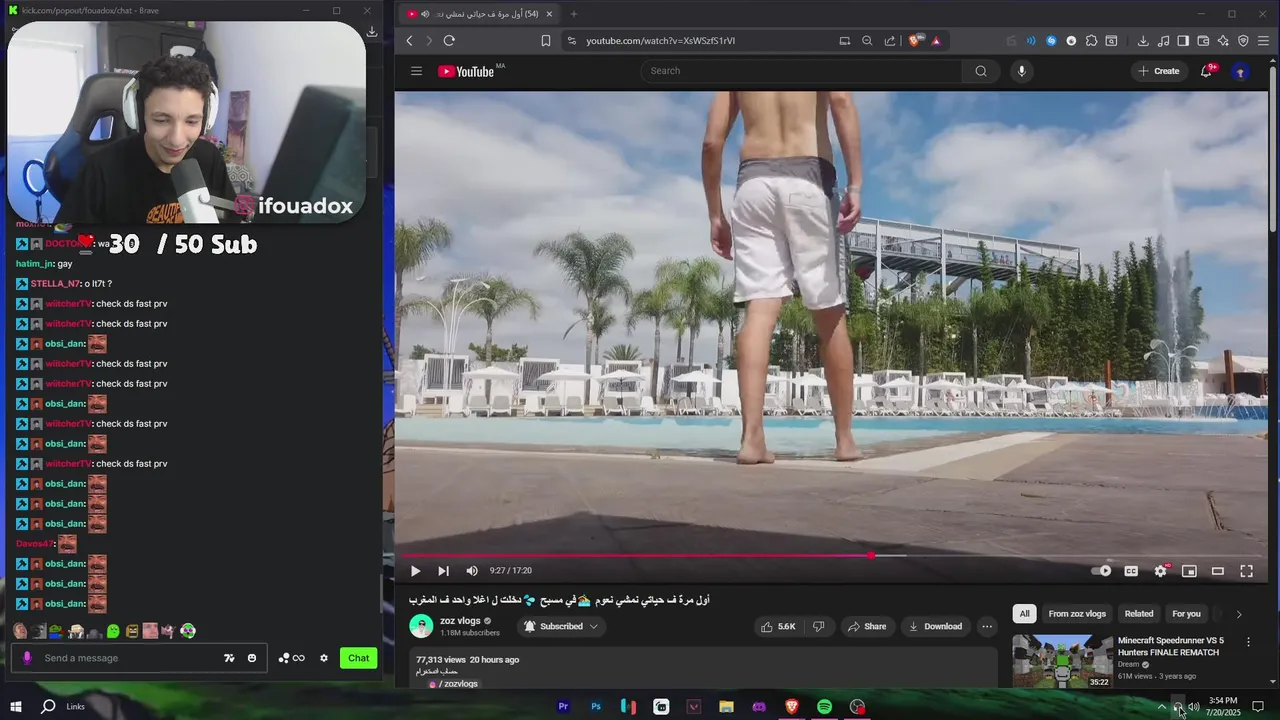Switch video to miniplayer
This screenshot has width=1280, height=720.
1189,571
